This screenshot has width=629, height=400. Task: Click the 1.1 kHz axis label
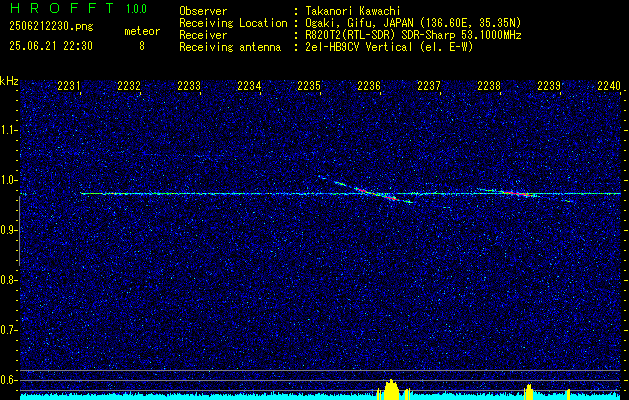coord(9,130)
